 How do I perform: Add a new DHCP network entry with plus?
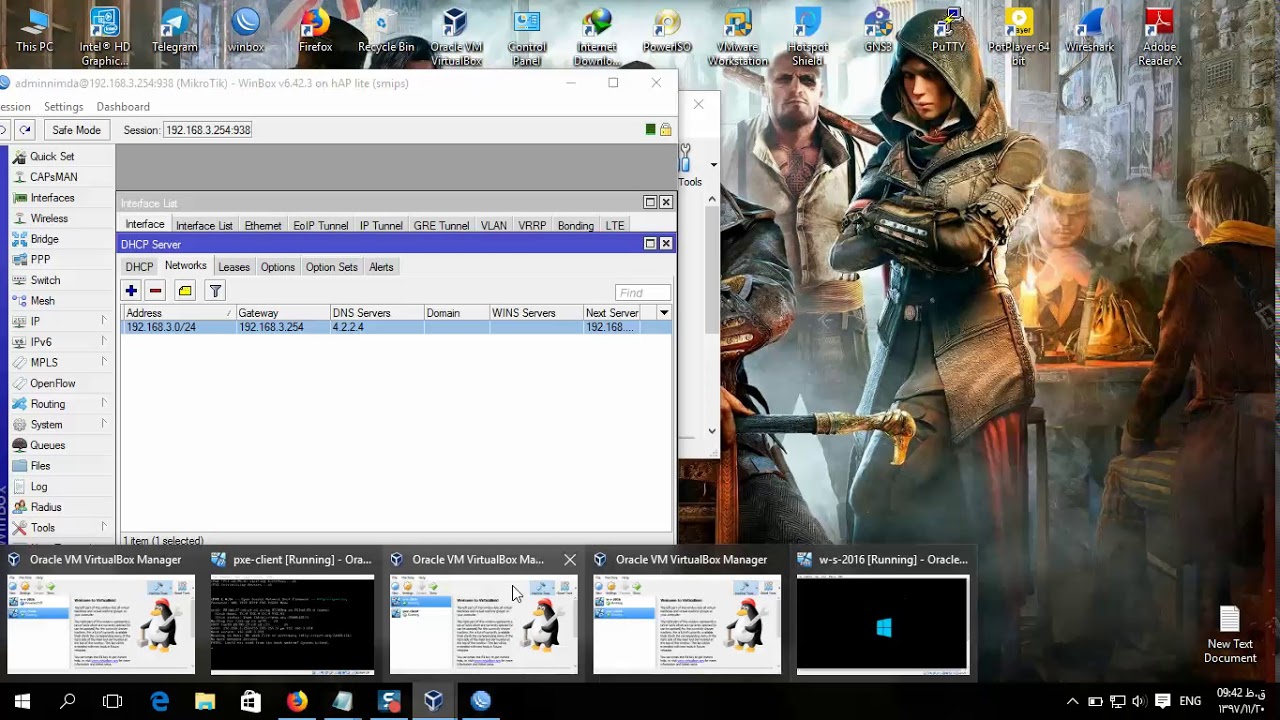131,291
